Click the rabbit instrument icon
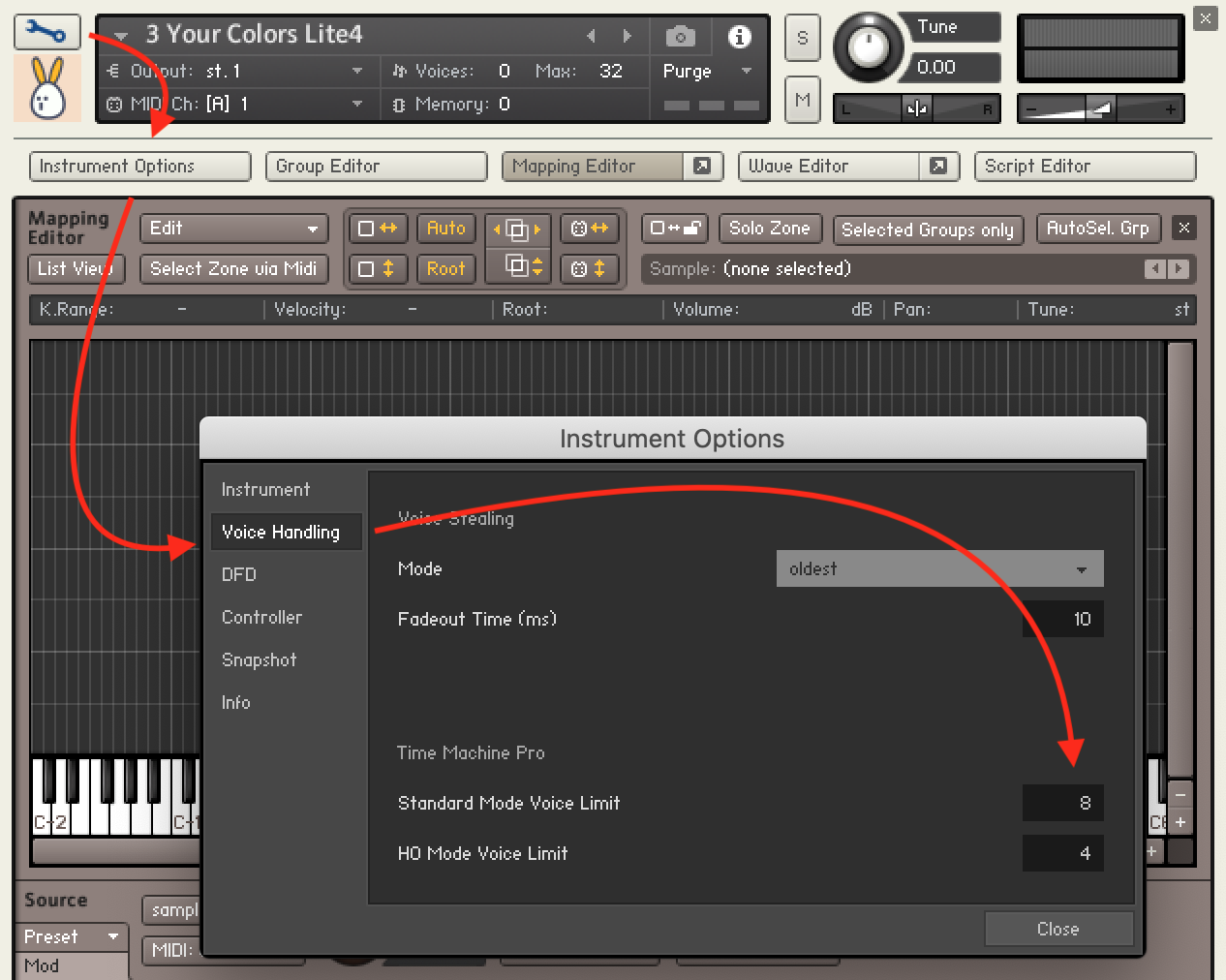 [46, 88]
